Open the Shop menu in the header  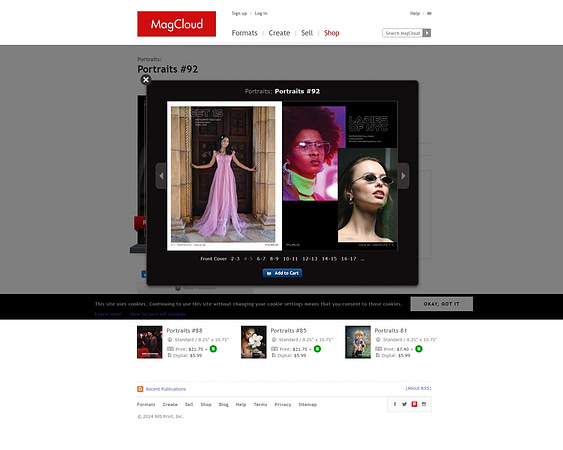pos(332,33)
